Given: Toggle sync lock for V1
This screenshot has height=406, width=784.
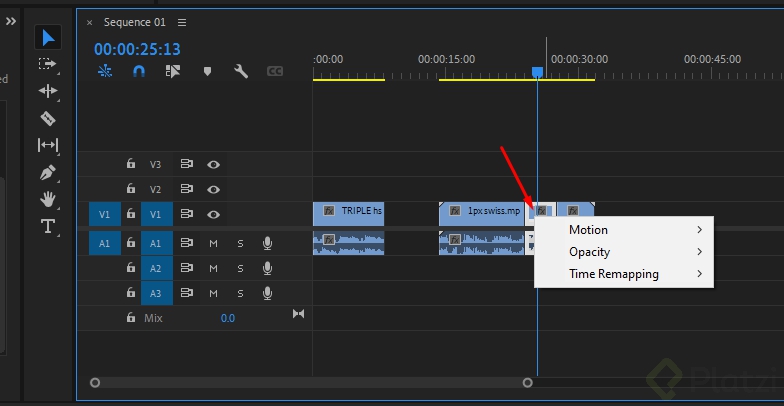Looking at the screenshot, I should pos(186,214).
